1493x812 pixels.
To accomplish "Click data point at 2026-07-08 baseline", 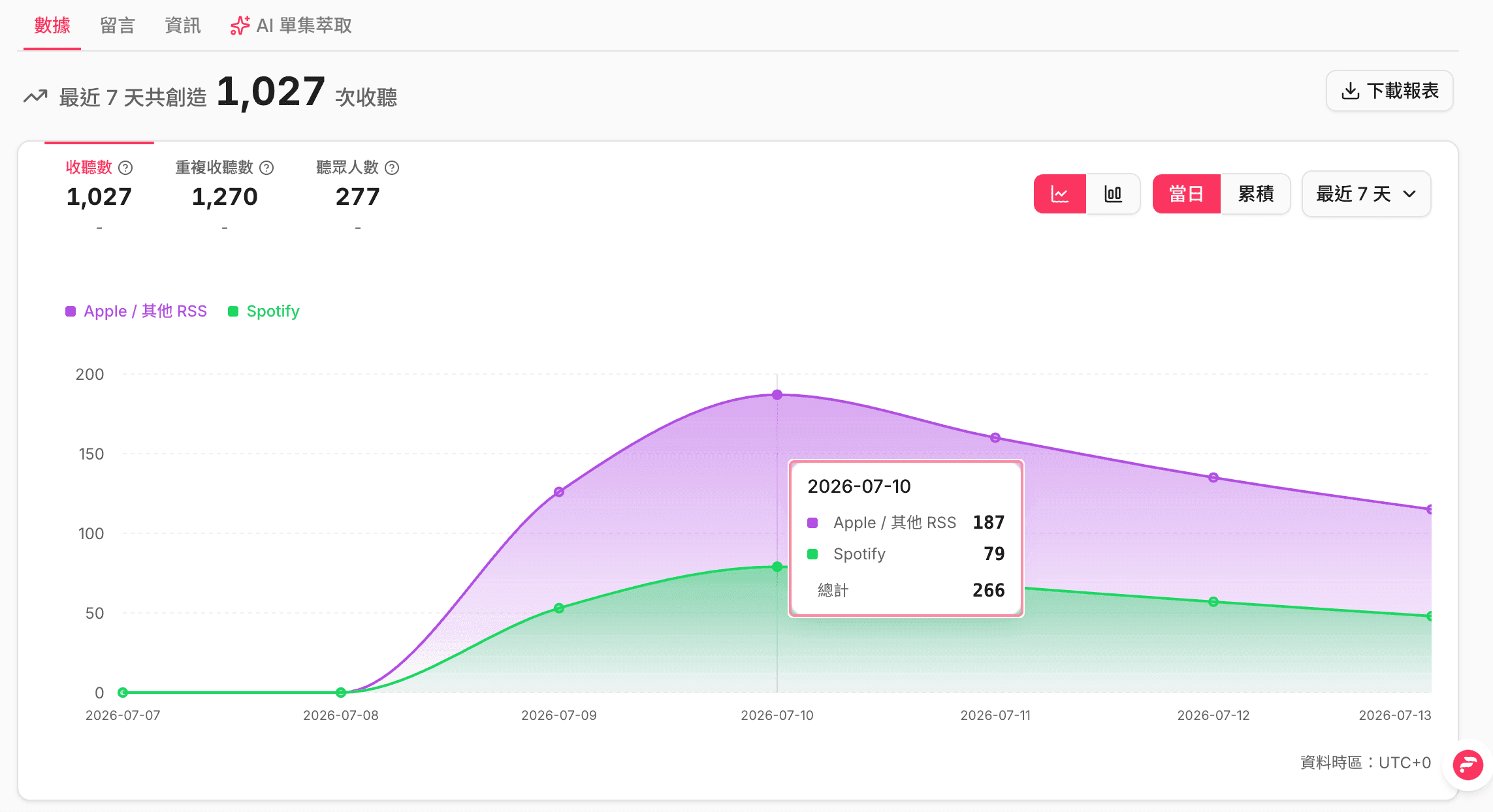I will click(x=341, y=693).
